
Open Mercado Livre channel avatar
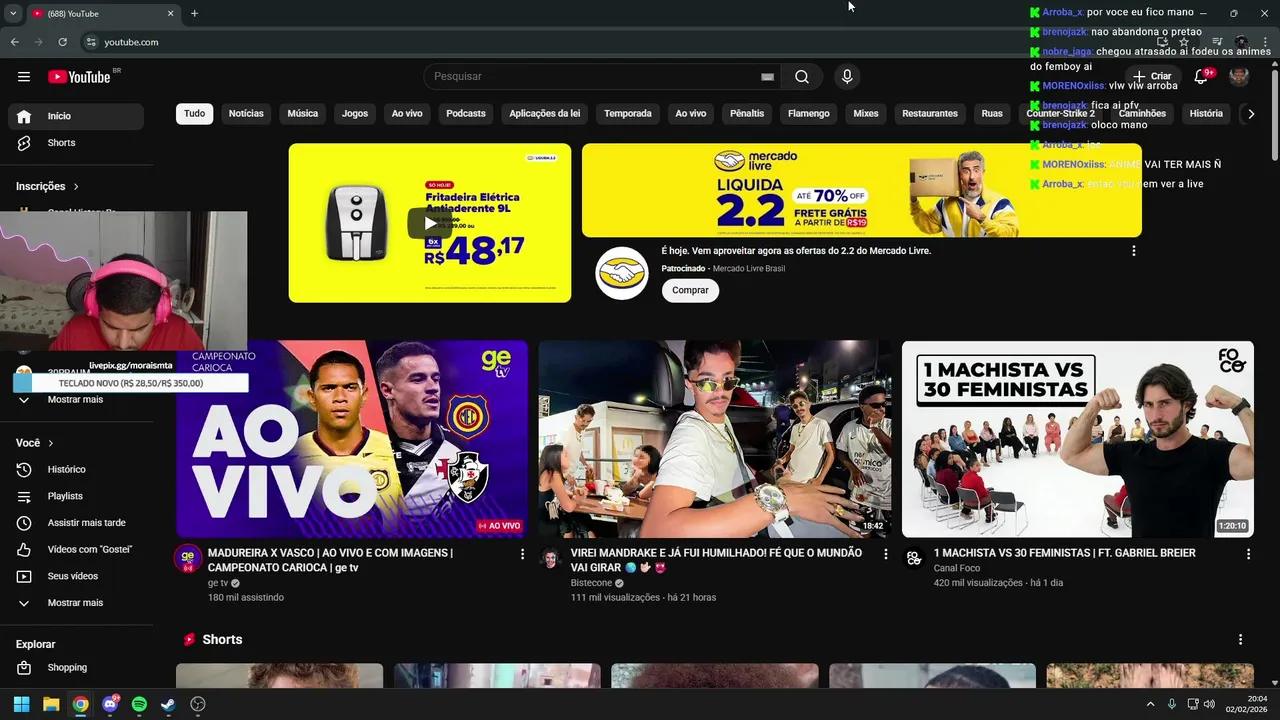622,273
